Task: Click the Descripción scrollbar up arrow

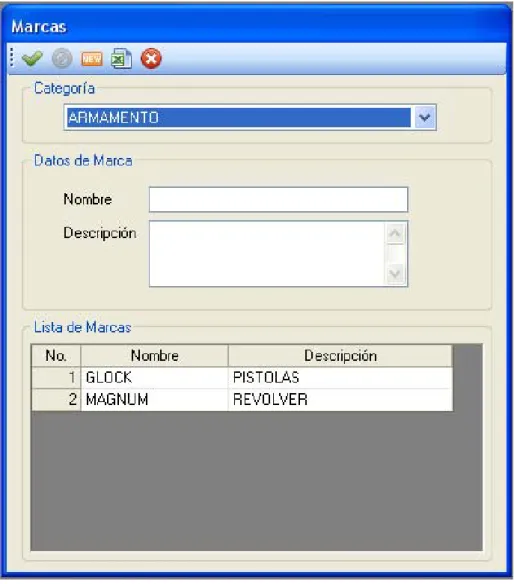Action: (395, 234)
